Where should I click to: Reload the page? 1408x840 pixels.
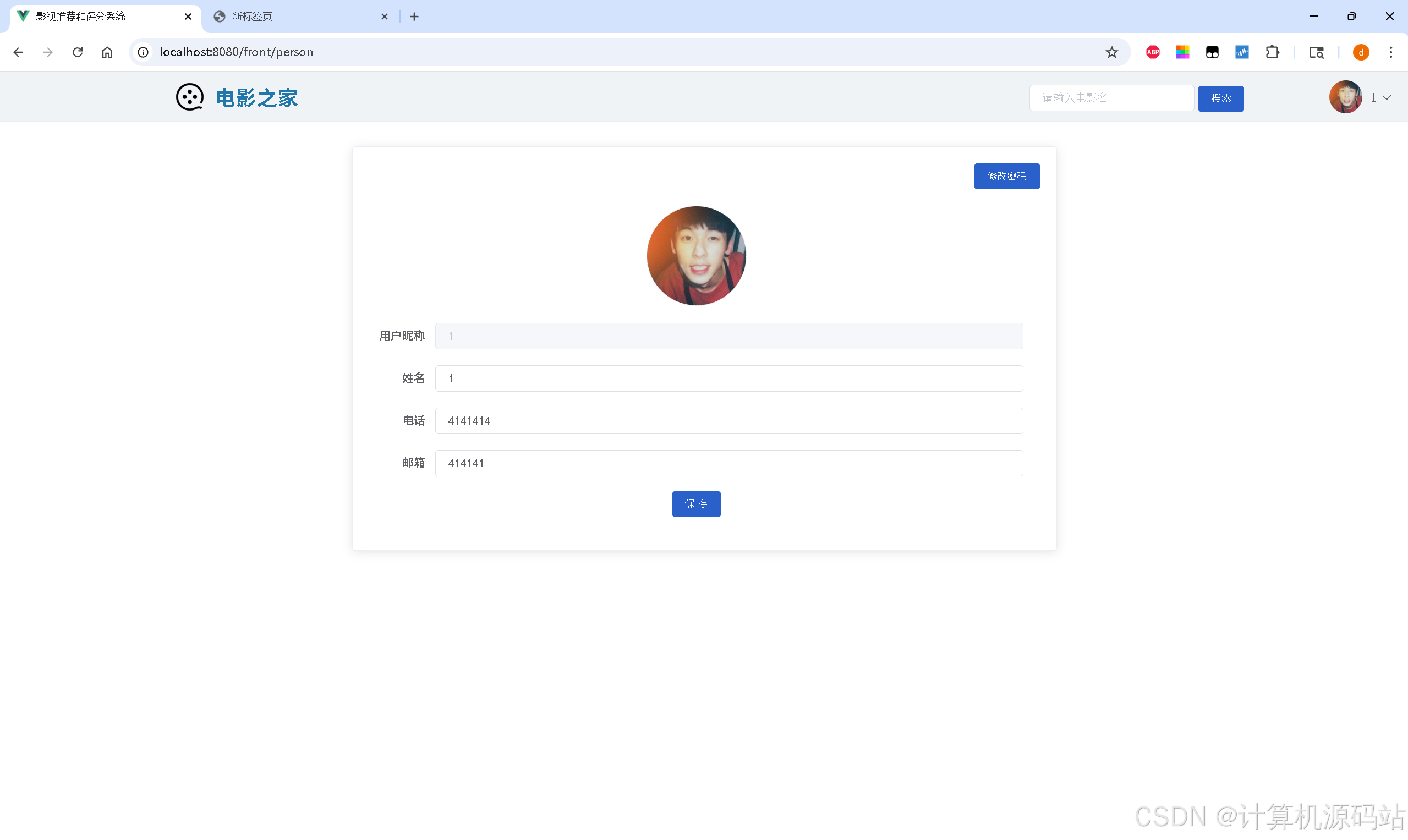click(78, 52)
